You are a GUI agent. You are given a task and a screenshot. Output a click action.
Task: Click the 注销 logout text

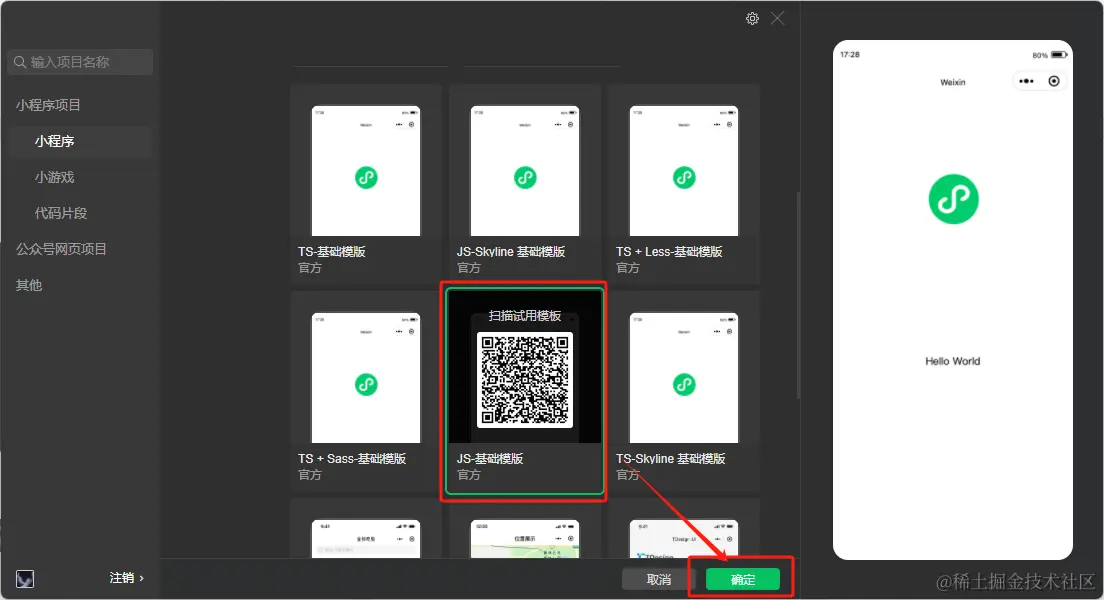point(121,578)
